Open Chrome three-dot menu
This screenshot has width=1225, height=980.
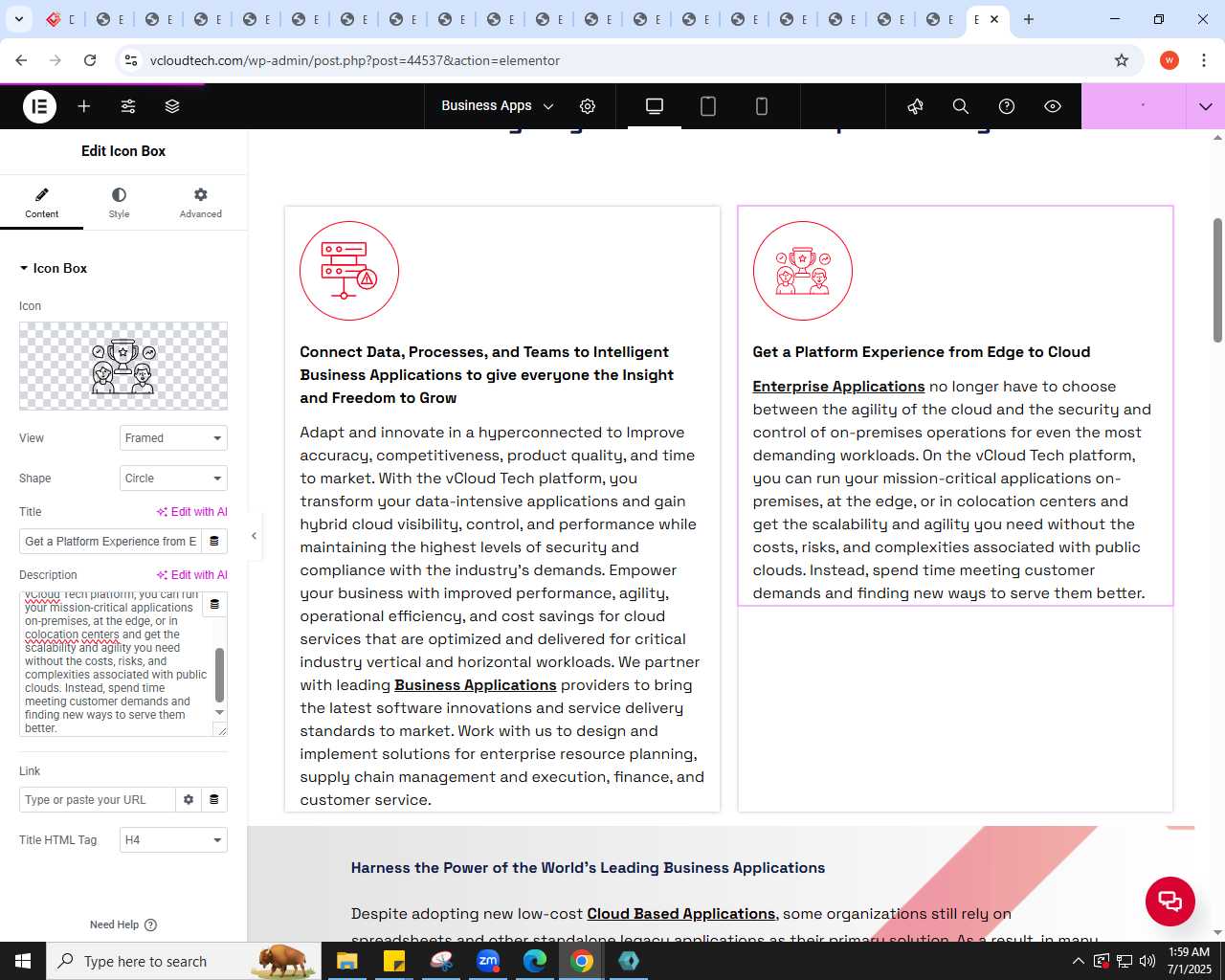[1203, 60]
